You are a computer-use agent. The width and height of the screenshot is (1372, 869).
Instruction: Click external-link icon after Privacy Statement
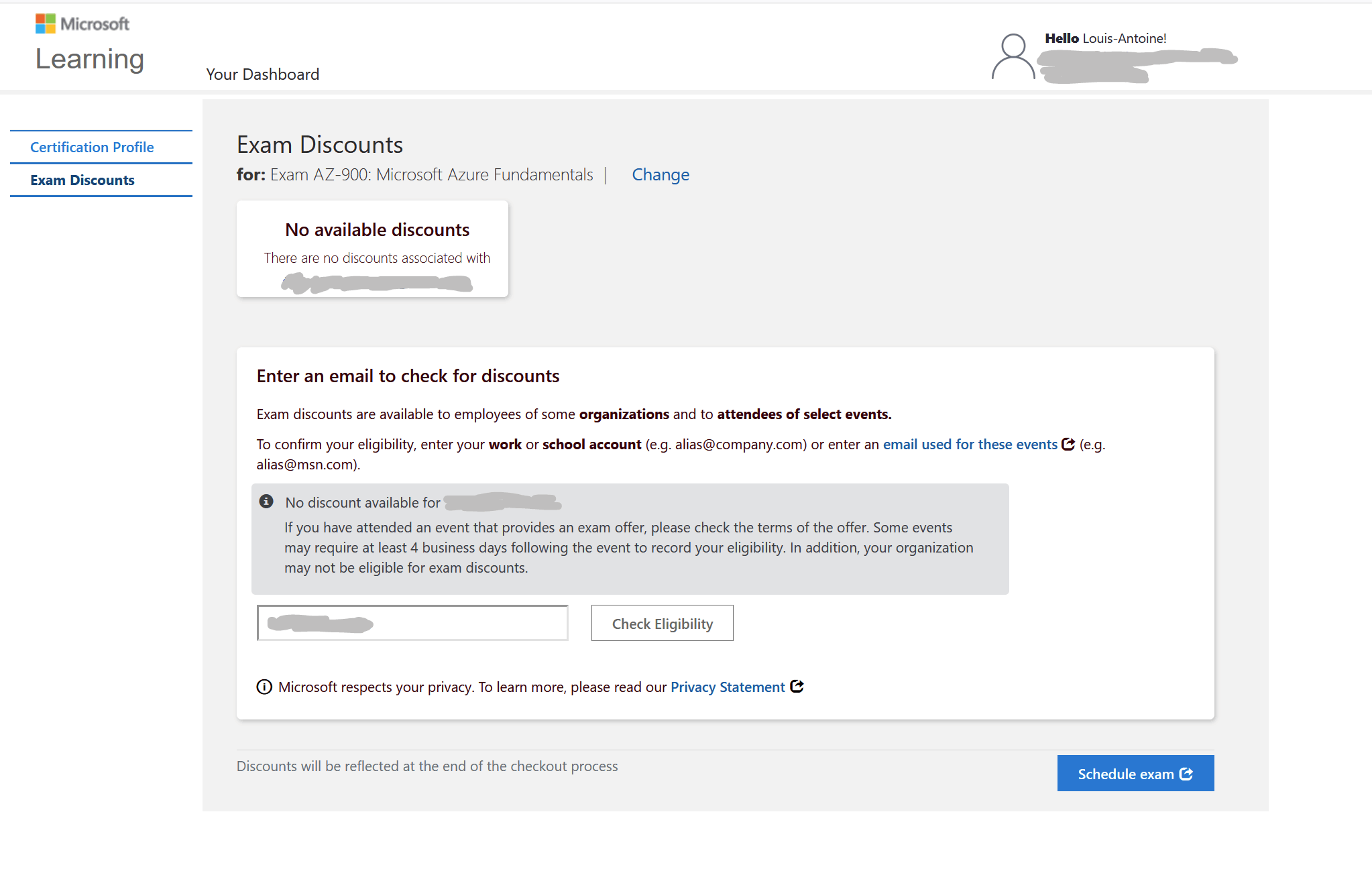[797, 687]
